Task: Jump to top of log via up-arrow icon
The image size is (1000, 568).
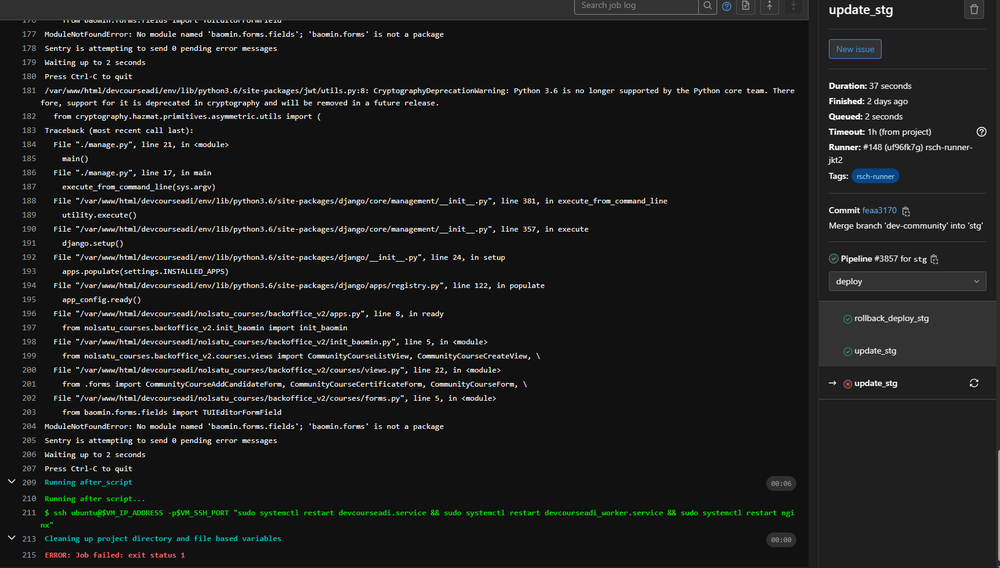Action: pyautogui.click(x=769, y=6)
